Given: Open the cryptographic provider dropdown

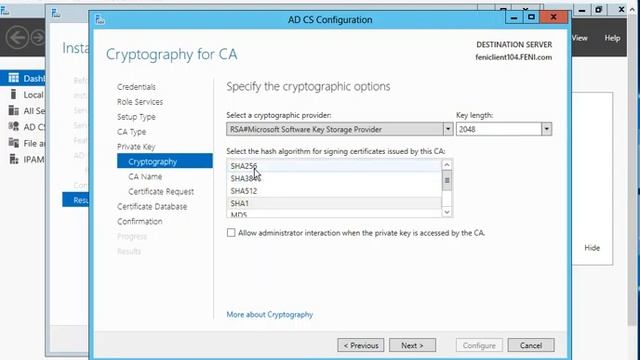Looking at the screenshot, I should pos(448,129).
